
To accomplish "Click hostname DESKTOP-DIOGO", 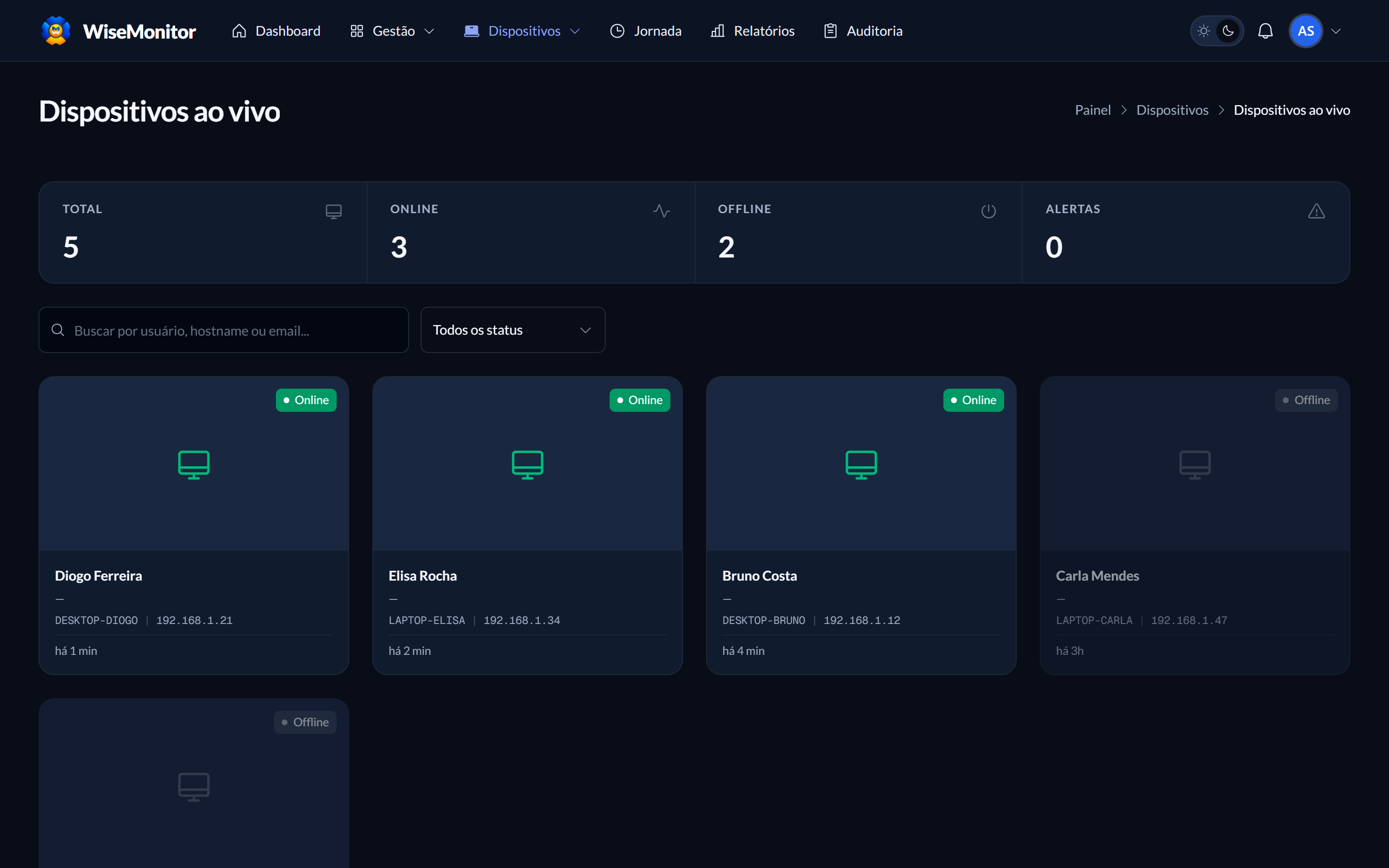I will [x=96, y=621].
